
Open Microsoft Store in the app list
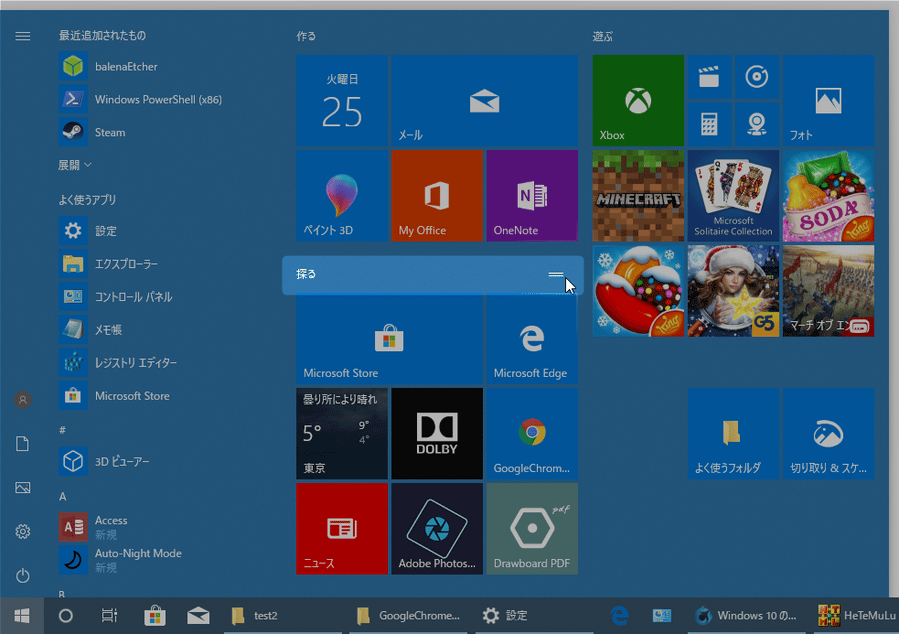pos(115,396)
